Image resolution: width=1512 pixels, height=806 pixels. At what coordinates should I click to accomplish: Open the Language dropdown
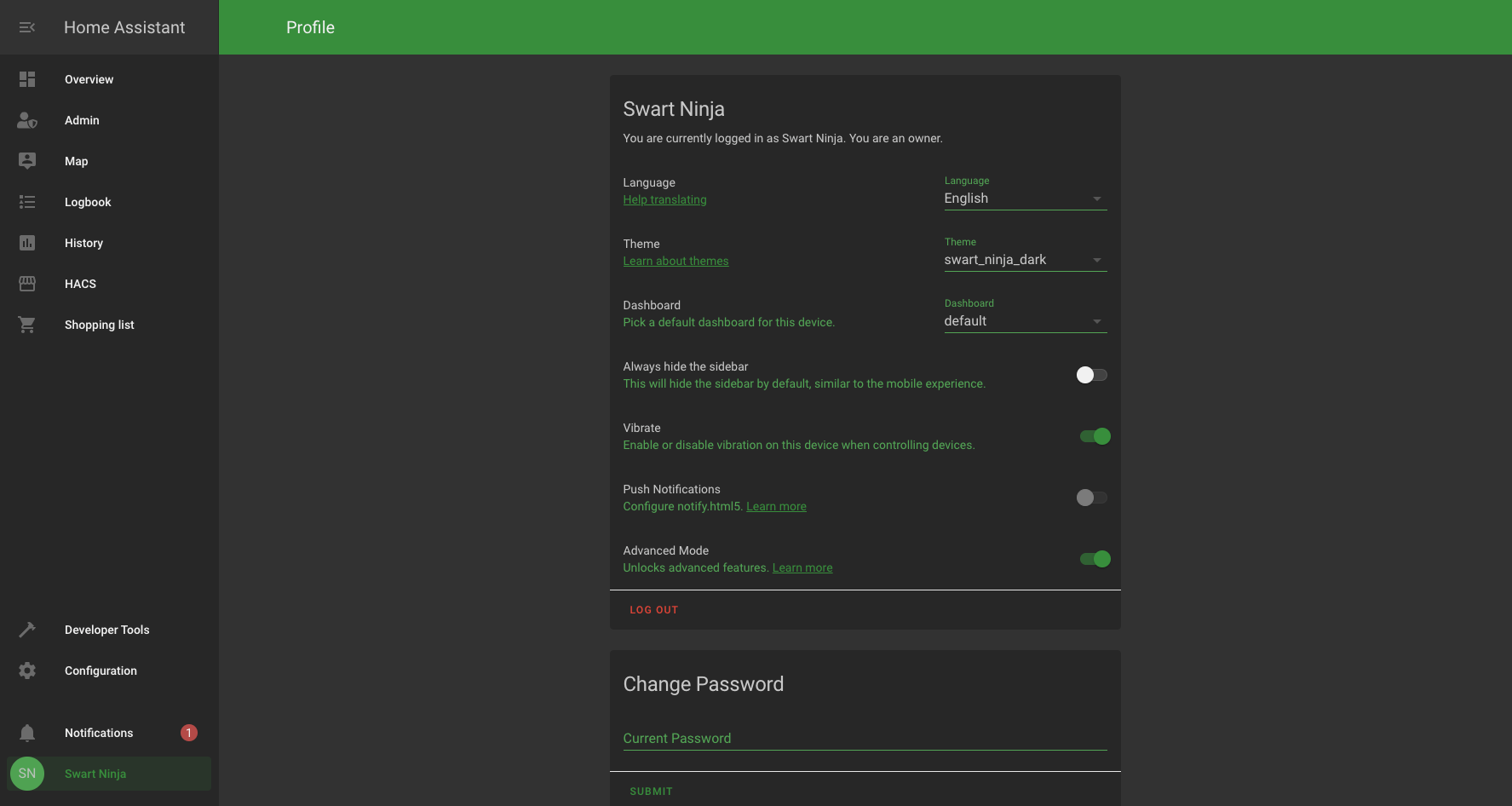tap(1026, 193)
